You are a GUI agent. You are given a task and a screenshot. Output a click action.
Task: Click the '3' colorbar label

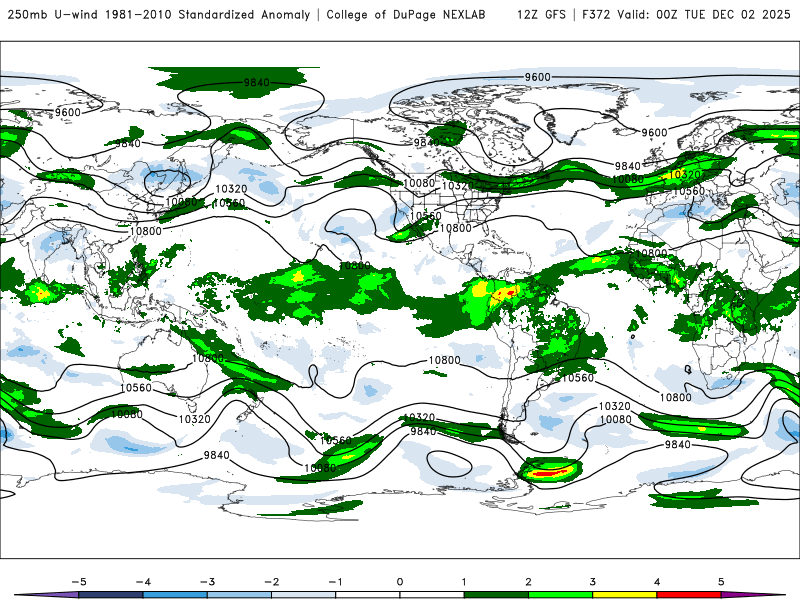tap(592, 582)
